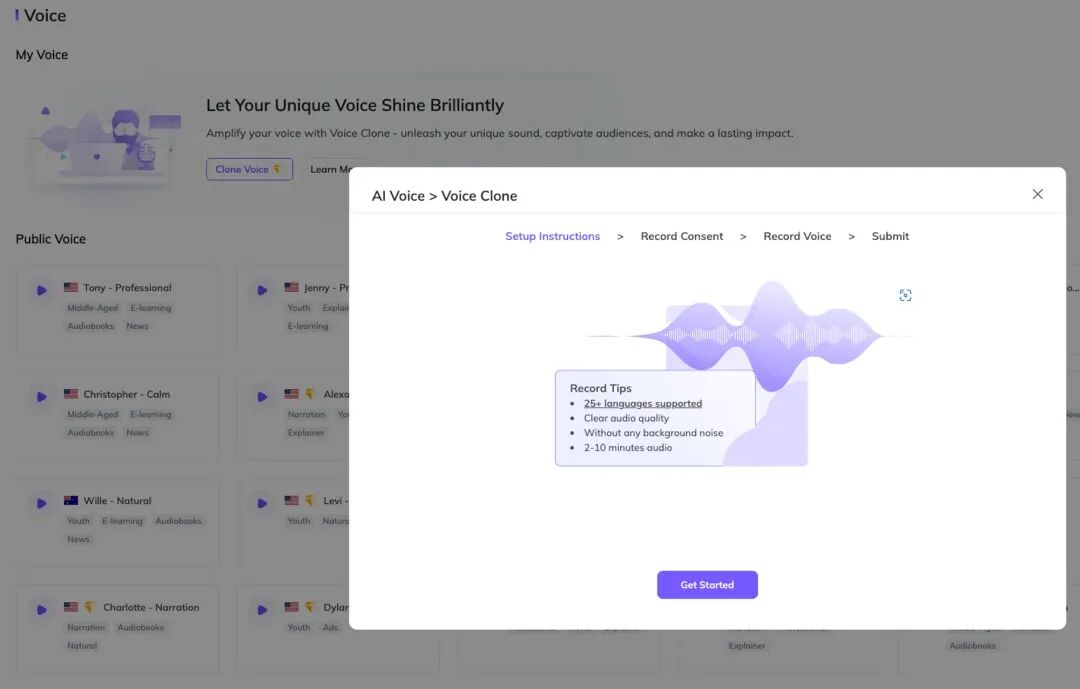Click the US flag next to Christopher - Calm
This screenshot has height=689, width=1080.
[x=71, y=394]
